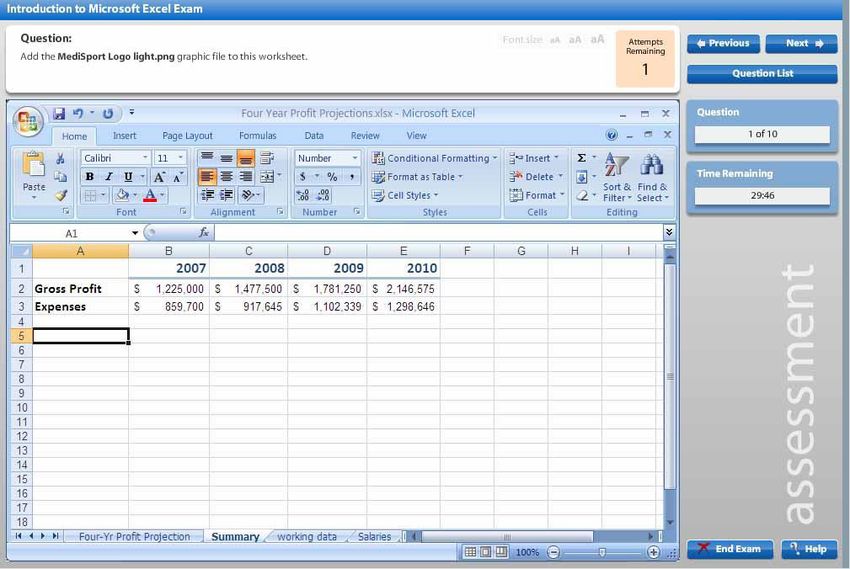Click the Wrap Text icon
Screen dimensions: 850x569
click(x=266, y=158)
